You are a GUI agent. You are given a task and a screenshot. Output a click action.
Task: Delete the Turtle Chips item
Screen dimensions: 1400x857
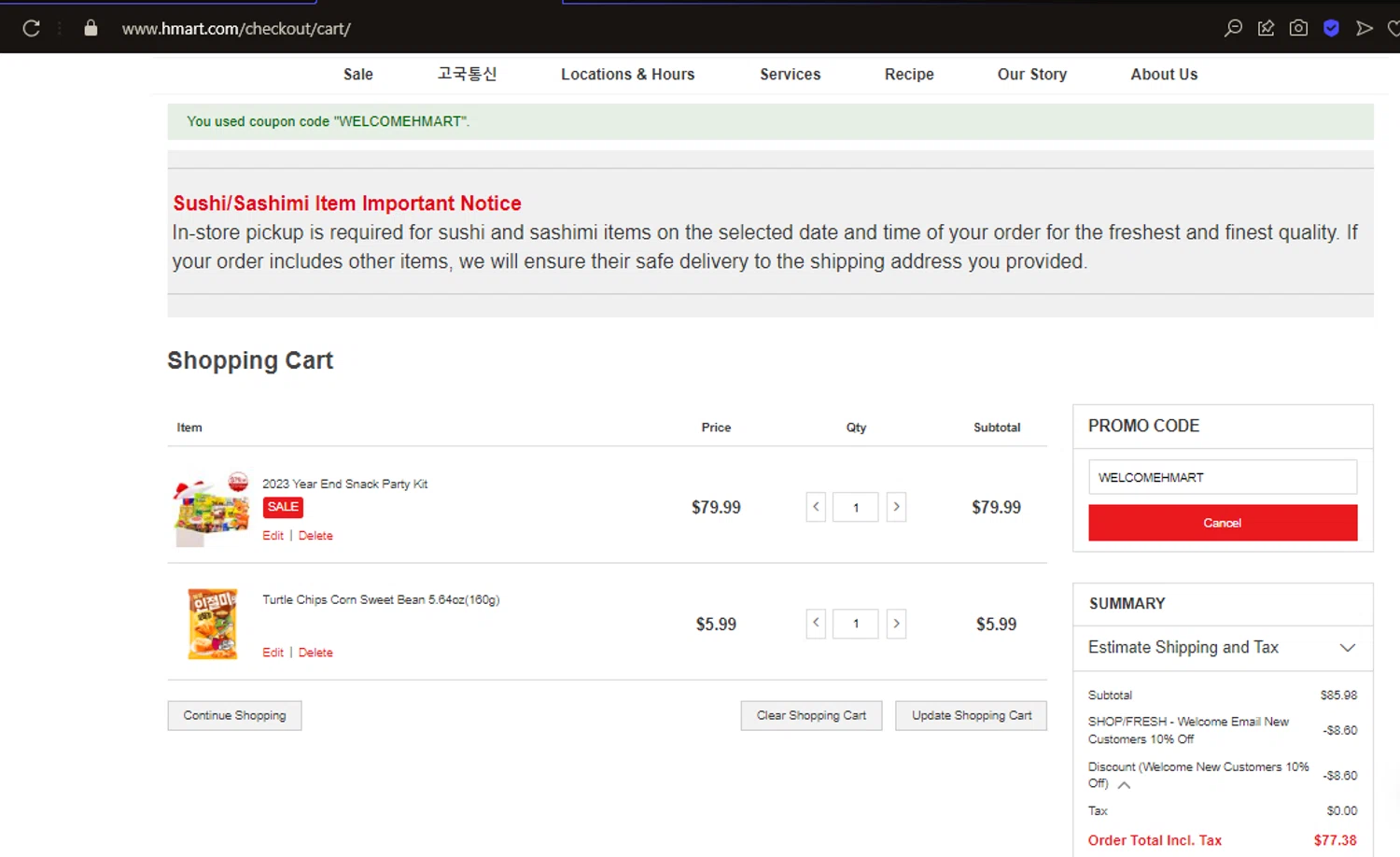pos(315,653)
